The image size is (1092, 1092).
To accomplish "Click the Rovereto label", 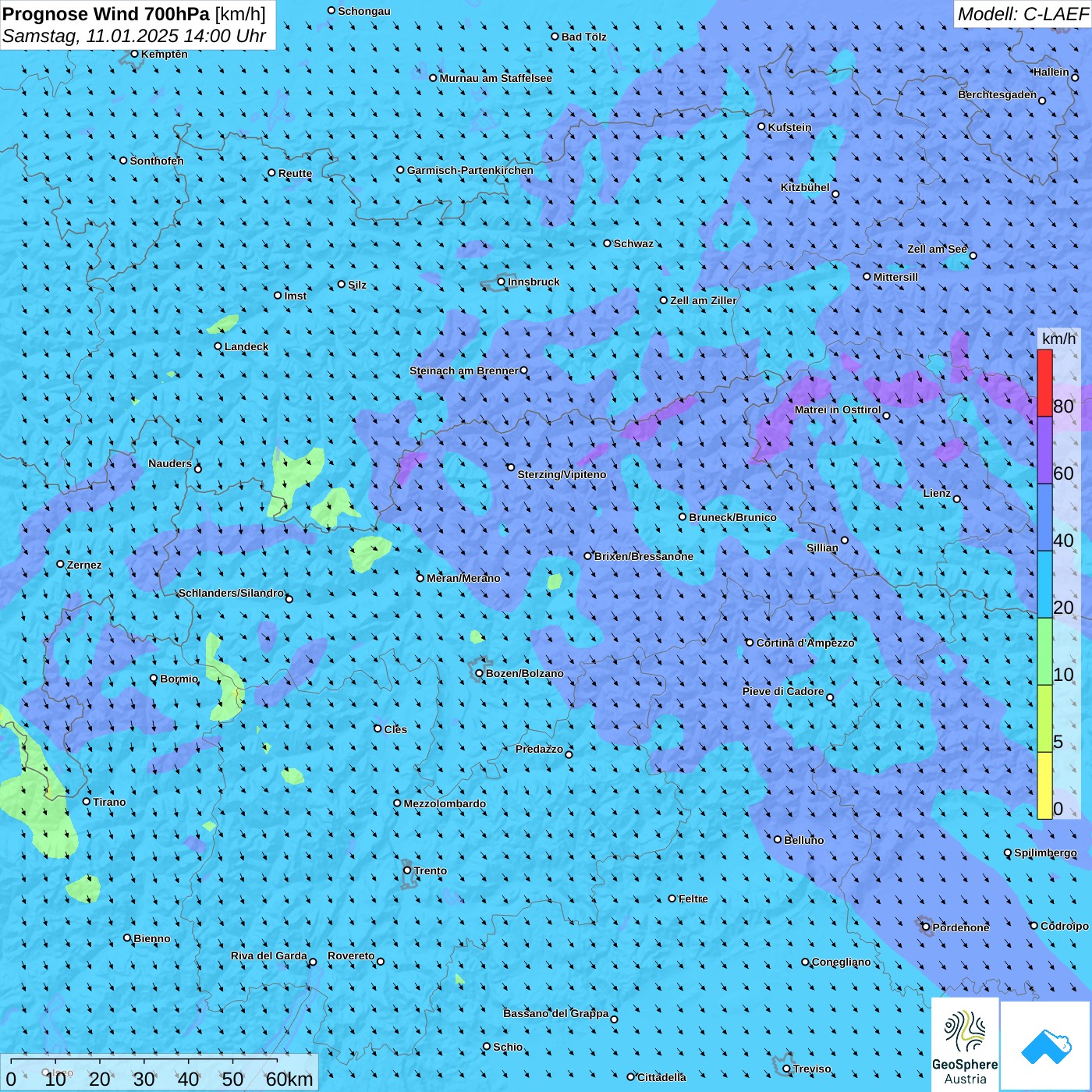I will 351,955.
